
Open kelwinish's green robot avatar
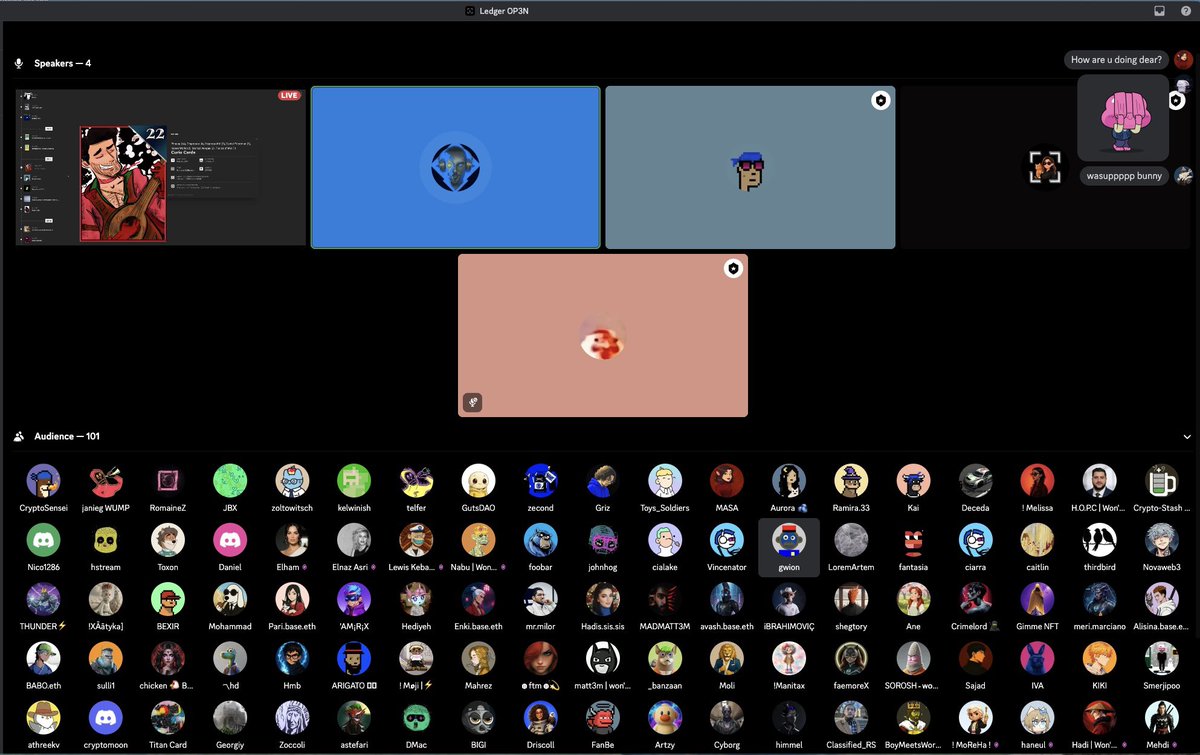coord(354,481)
